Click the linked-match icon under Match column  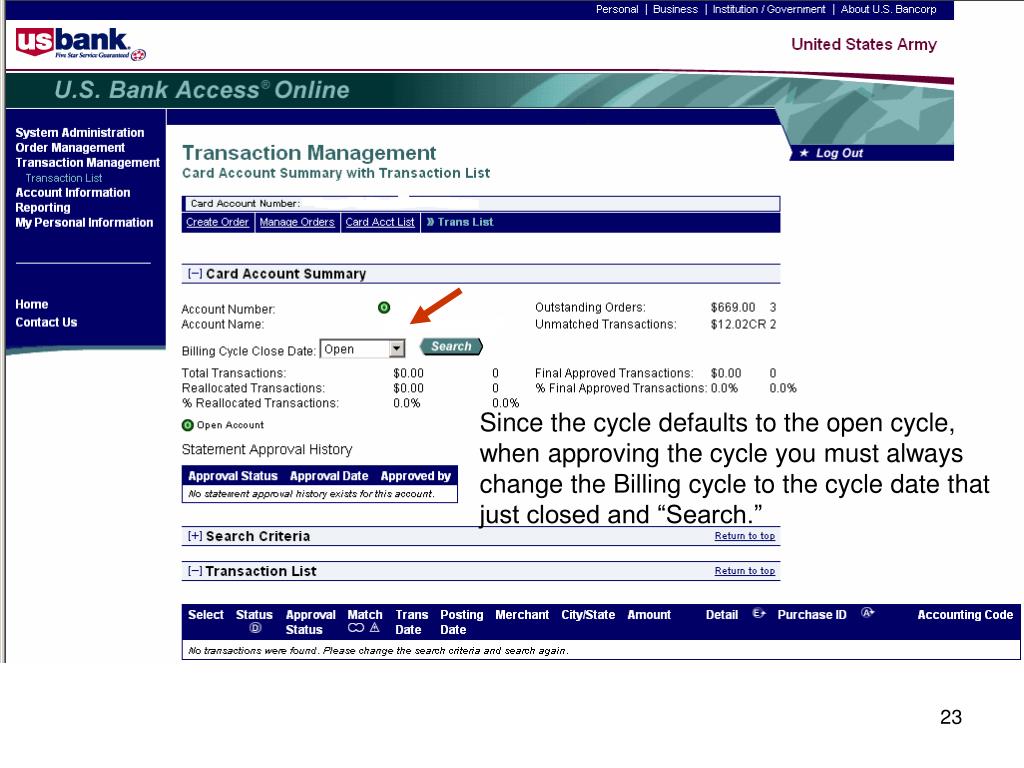[356, 628]
